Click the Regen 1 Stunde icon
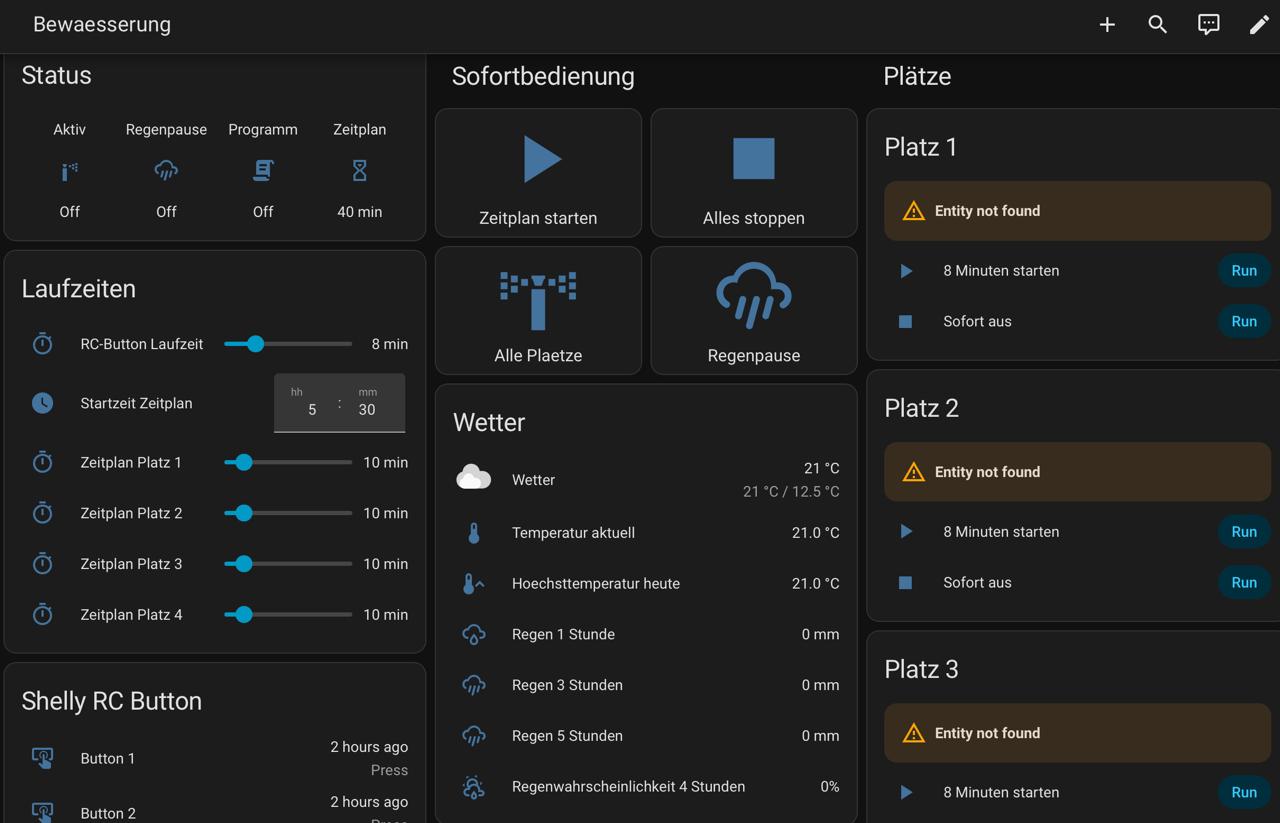Image resolution: width=1280 pixels, height=823 pixels. 474,634
